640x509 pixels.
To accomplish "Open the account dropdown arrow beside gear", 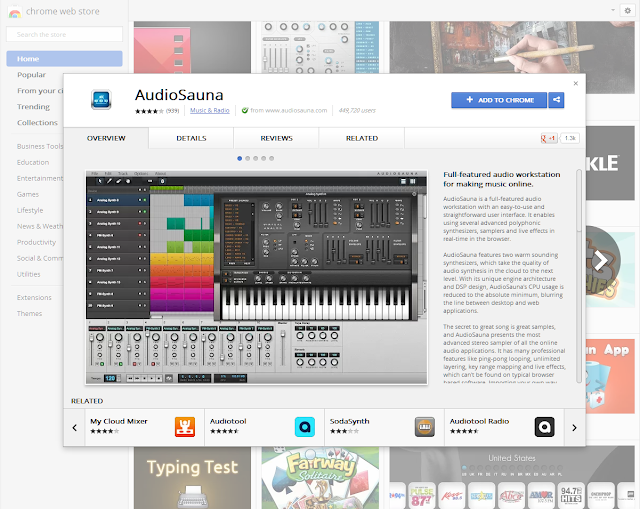I will pos(613,10).
